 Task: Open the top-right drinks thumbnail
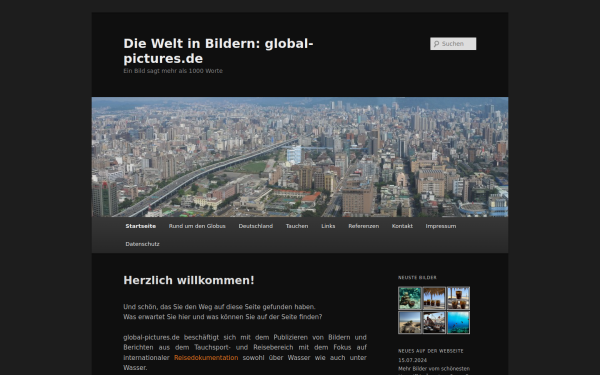pos(458,298)
